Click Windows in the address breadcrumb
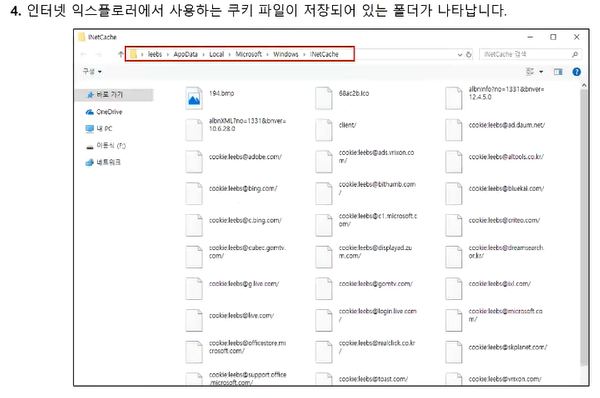The image size is (600, 398). coord(285,54)
